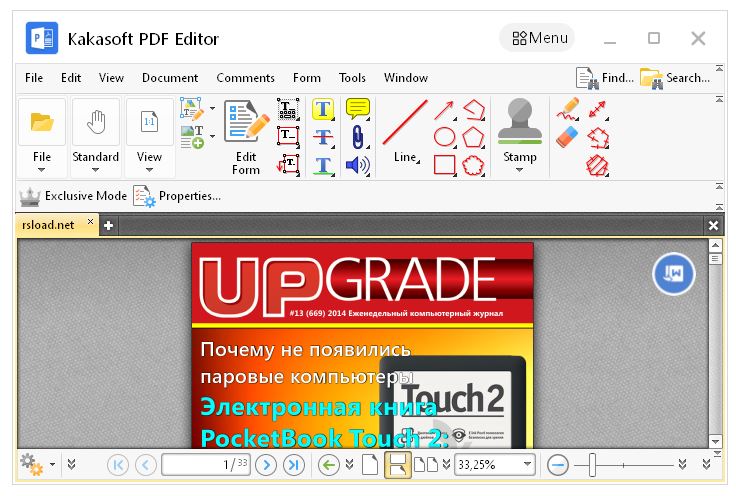Expand the Edit Content tool dropdown arrow
The height and width of the screenshot is (496, 736).
[213, 109]
